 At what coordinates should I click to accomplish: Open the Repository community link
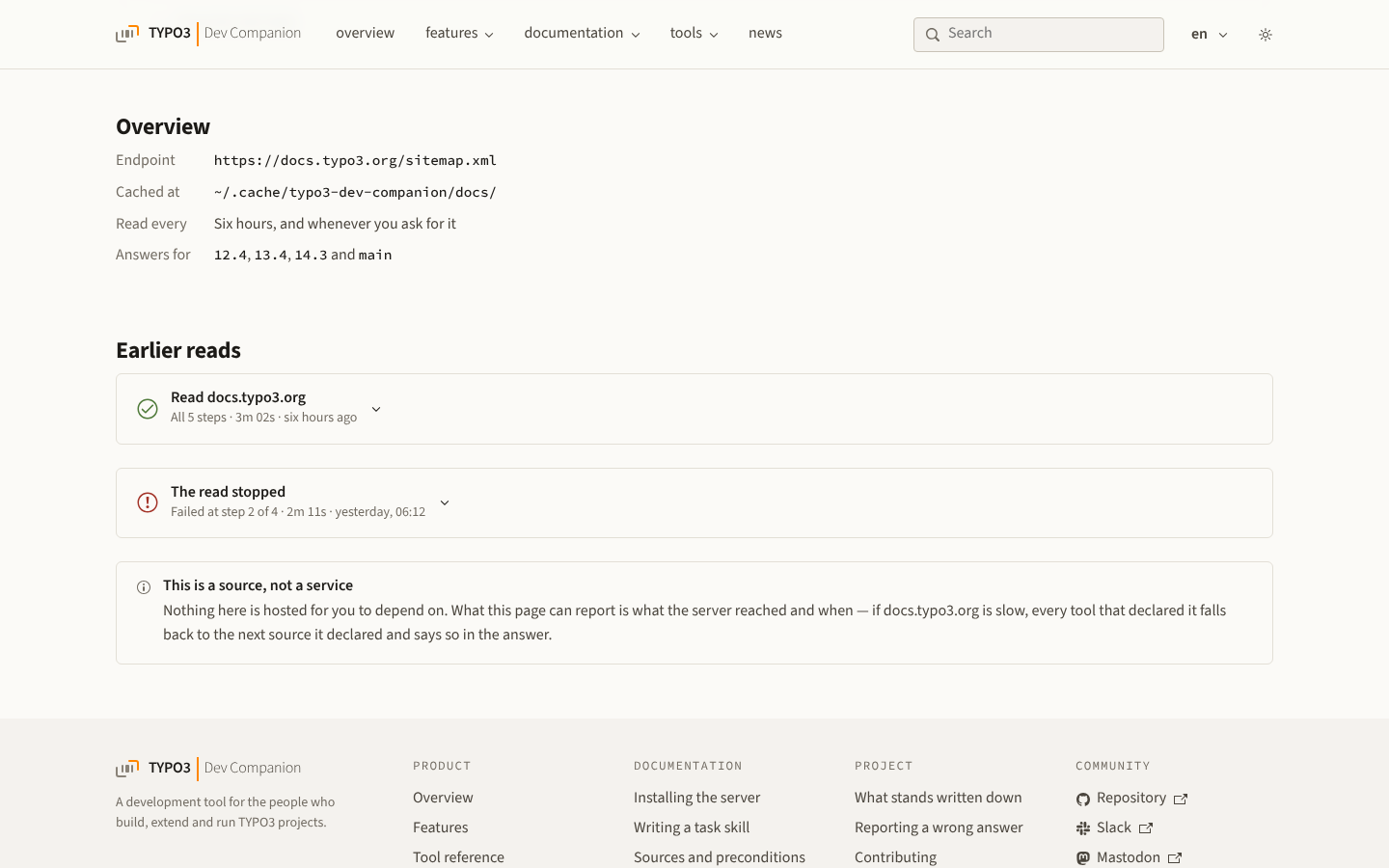tap(1131, 799)
